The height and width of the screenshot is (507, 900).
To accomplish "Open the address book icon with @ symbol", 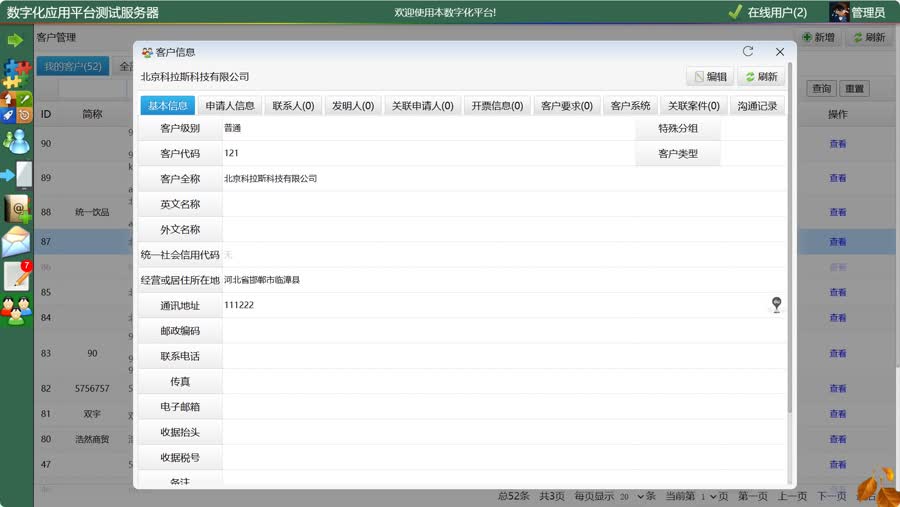I will (17, 208).
